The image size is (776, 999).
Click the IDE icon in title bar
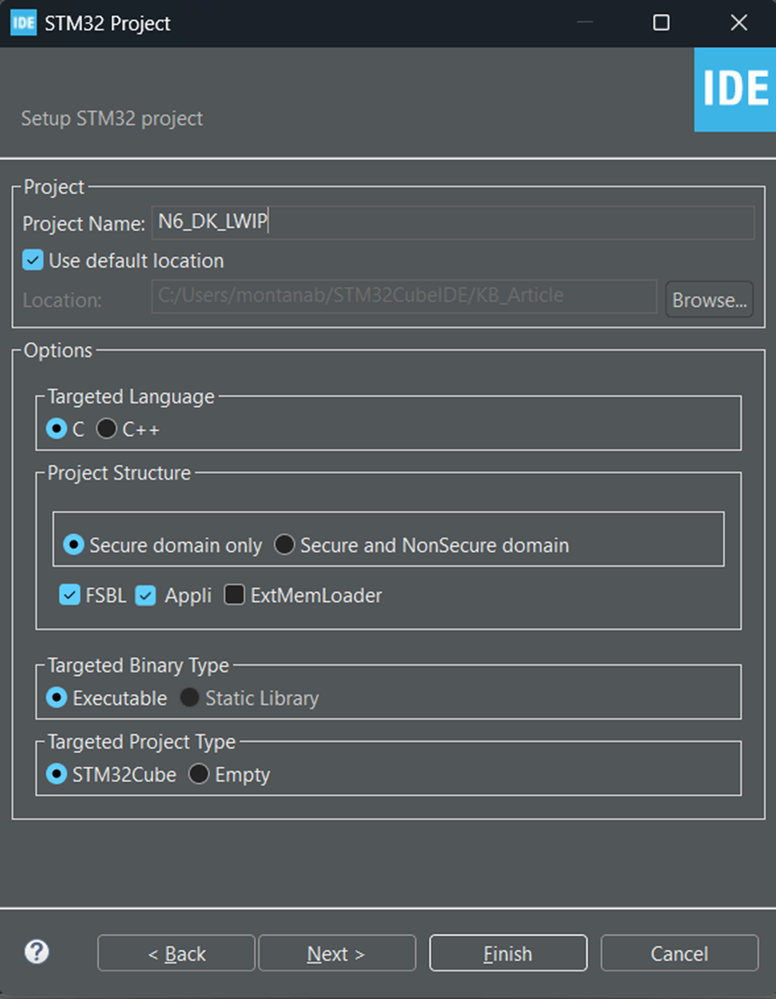point(24,23)
